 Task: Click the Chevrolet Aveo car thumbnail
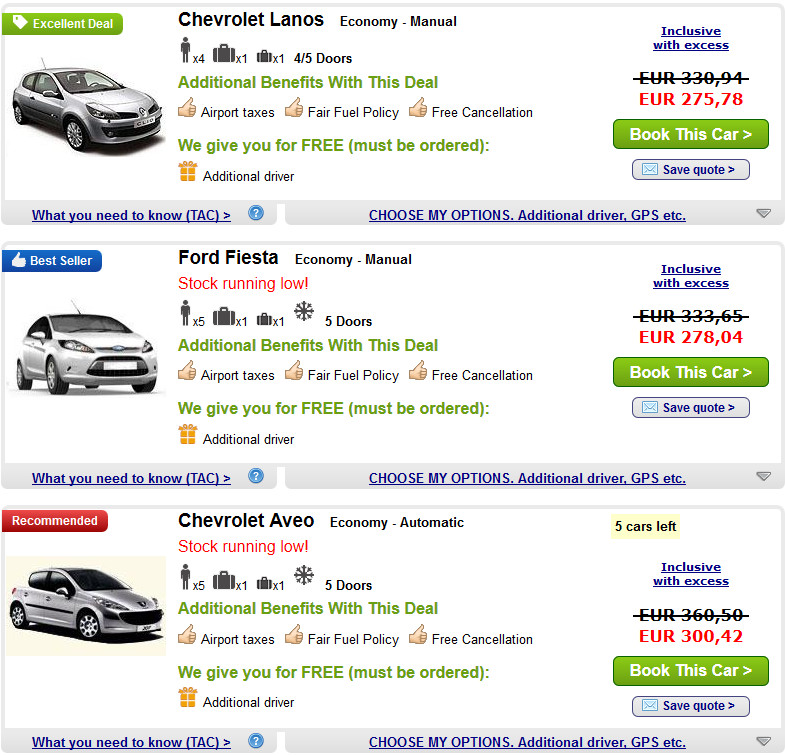(85, 604)
